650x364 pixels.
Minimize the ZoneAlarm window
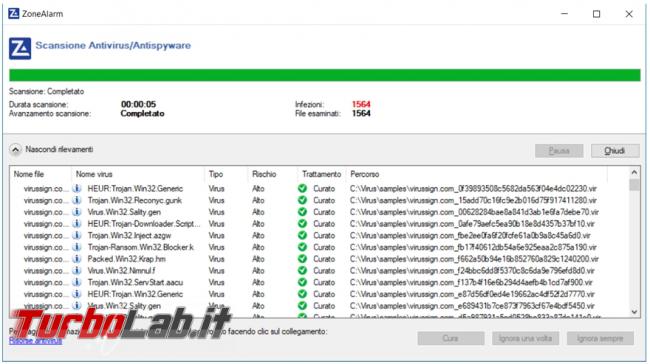tap(564, 14)
